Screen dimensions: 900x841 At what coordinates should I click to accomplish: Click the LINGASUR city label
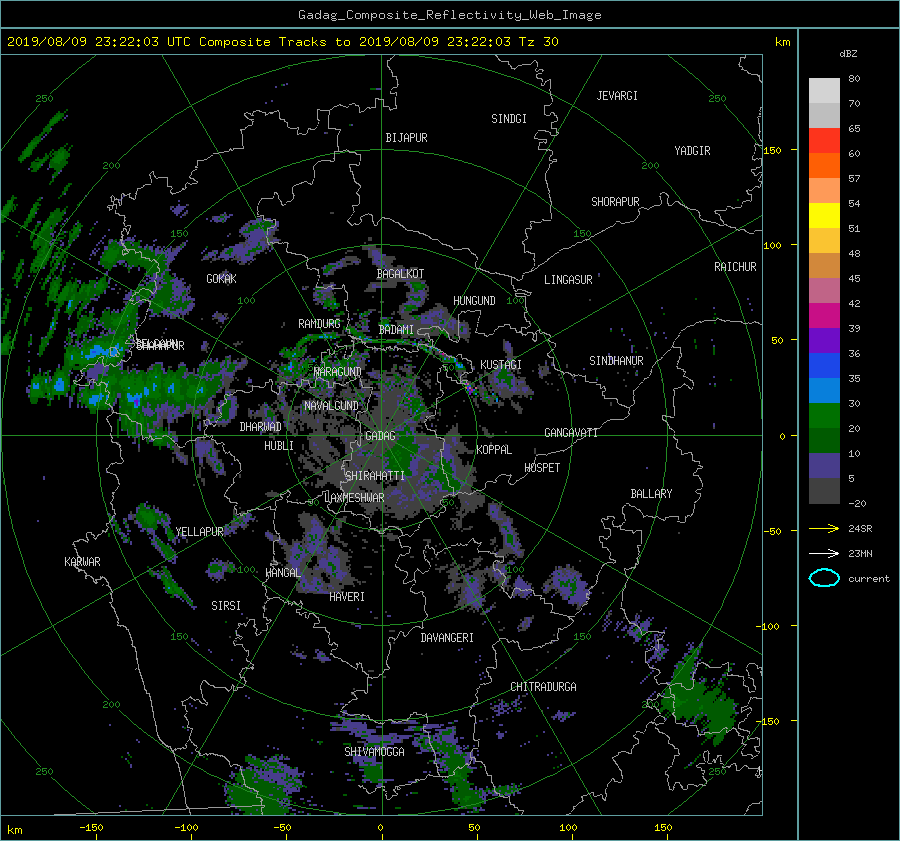click(x=568, y=280)
